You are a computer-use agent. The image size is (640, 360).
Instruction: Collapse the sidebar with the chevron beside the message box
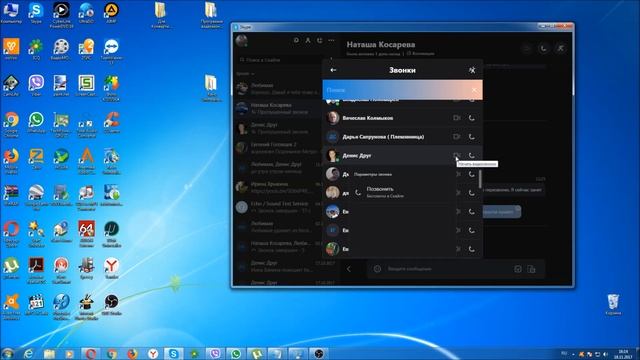[349, 269]
